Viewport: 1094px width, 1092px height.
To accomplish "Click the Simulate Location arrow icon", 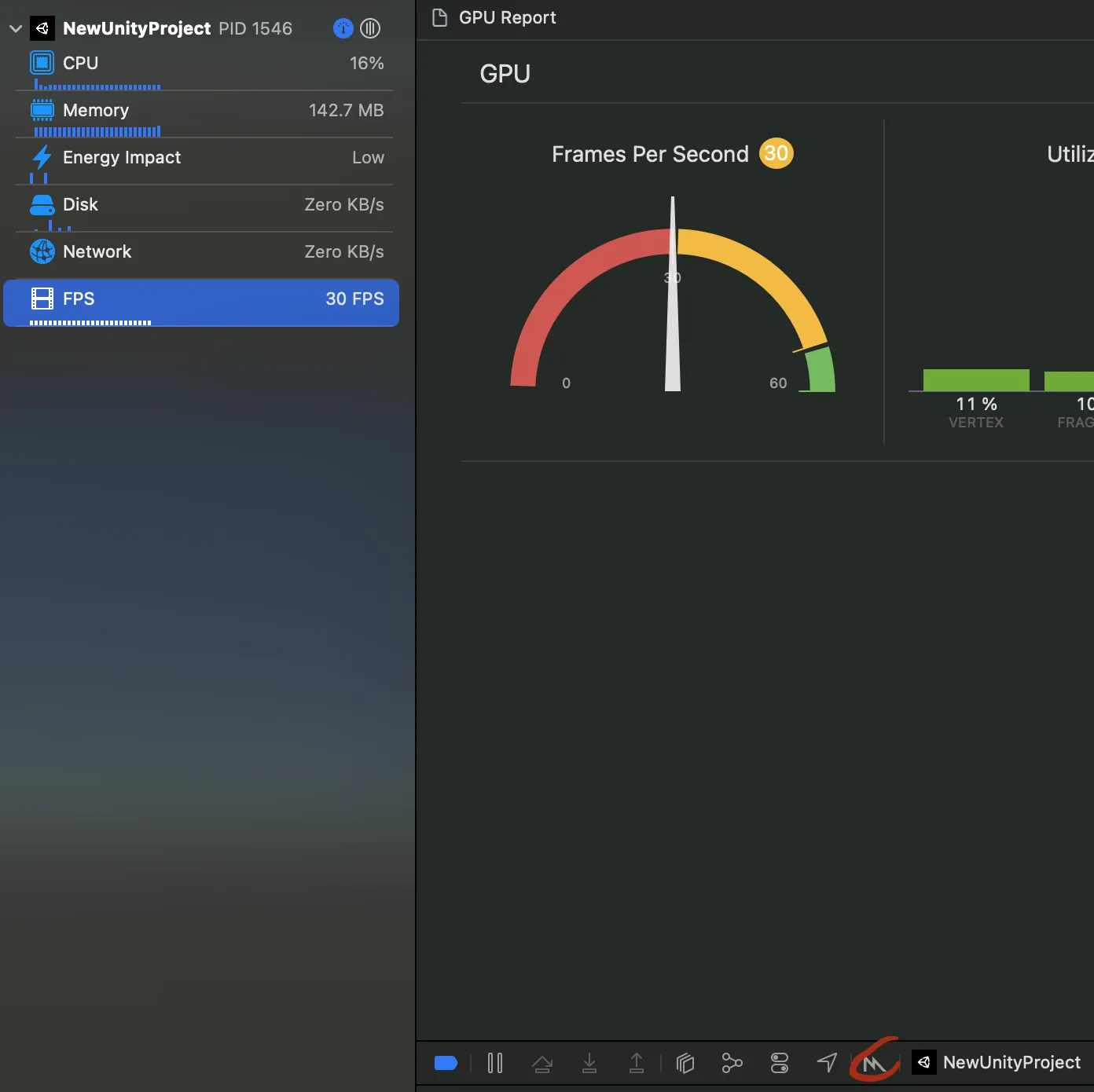I will 827,1063.
